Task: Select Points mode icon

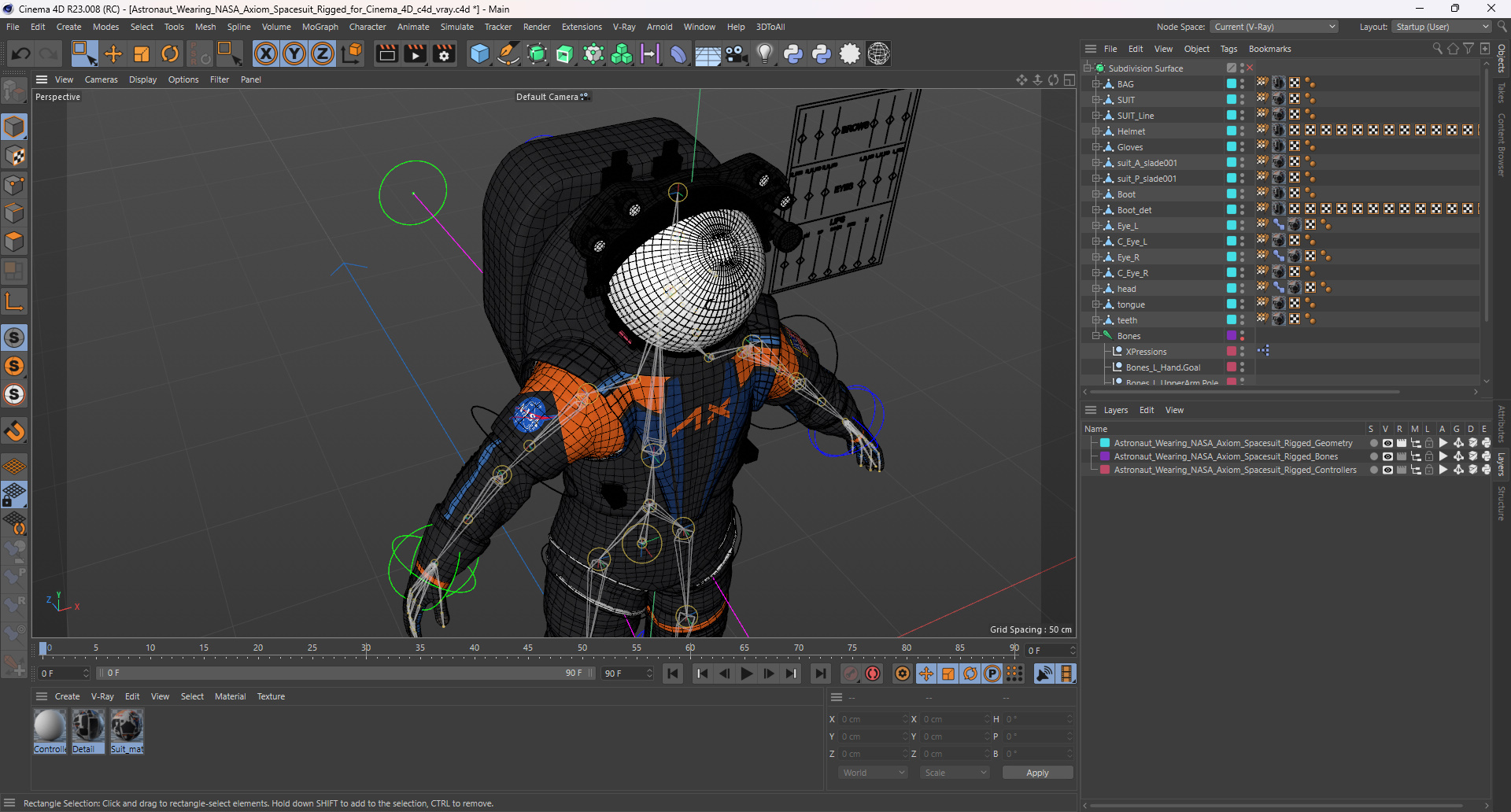Action: pos(14,185)
